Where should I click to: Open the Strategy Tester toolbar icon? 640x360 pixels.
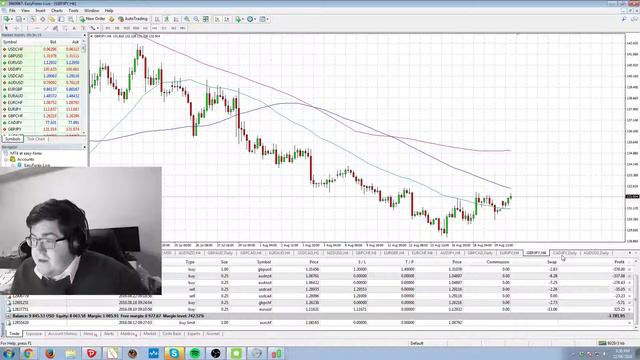71,19
